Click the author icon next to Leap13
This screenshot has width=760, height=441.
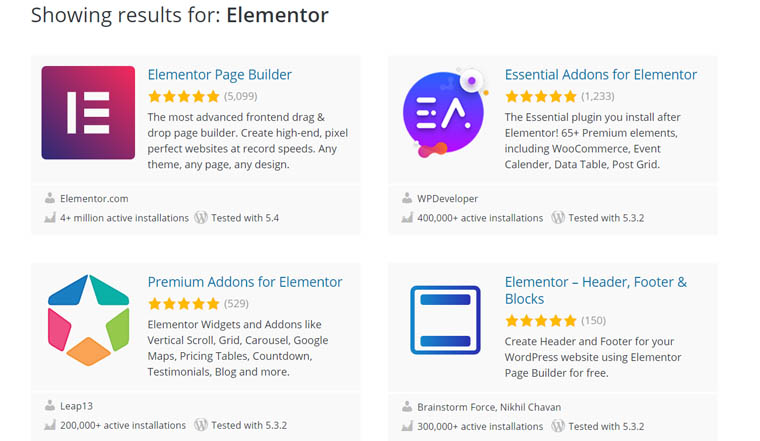tap(50, 406)
